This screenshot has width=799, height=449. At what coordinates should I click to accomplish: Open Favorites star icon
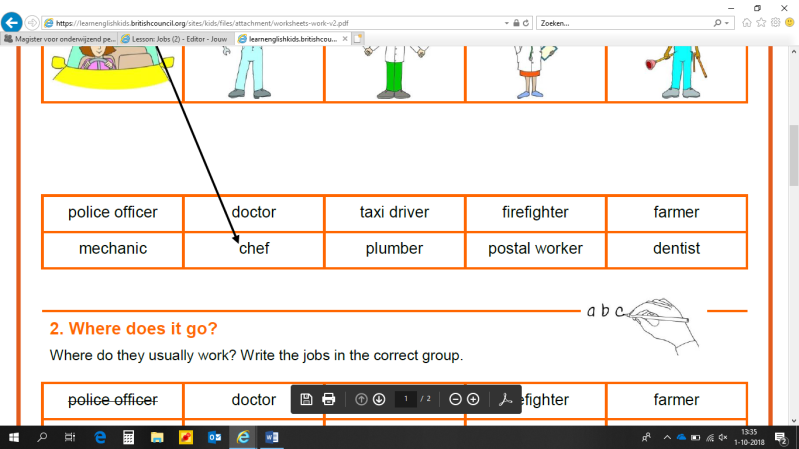point(761,22)
